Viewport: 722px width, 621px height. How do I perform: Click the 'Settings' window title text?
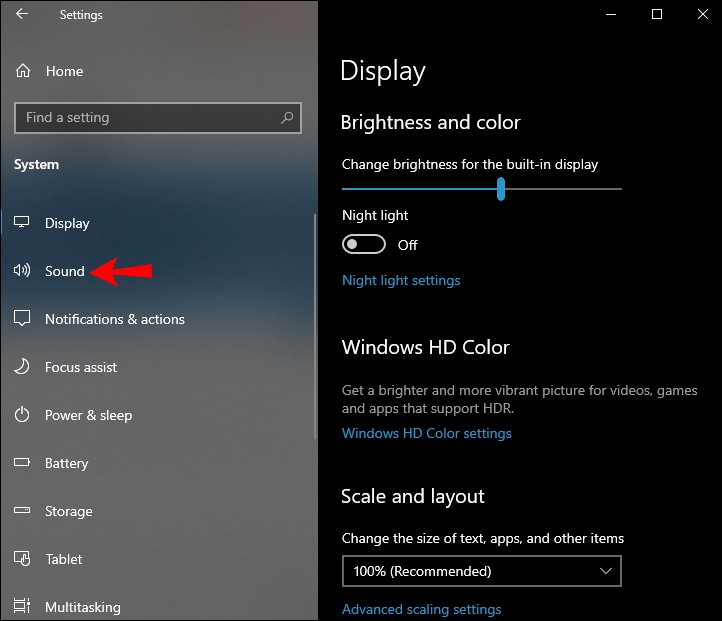tap(81, 15)
